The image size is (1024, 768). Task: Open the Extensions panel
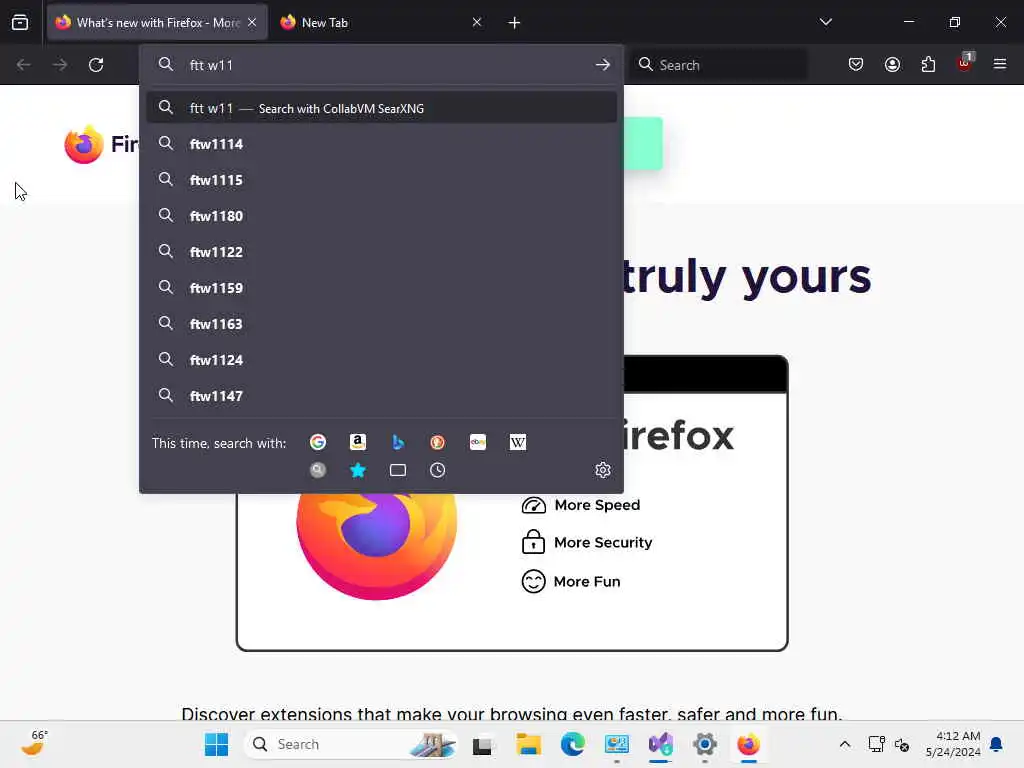point(928,64)
